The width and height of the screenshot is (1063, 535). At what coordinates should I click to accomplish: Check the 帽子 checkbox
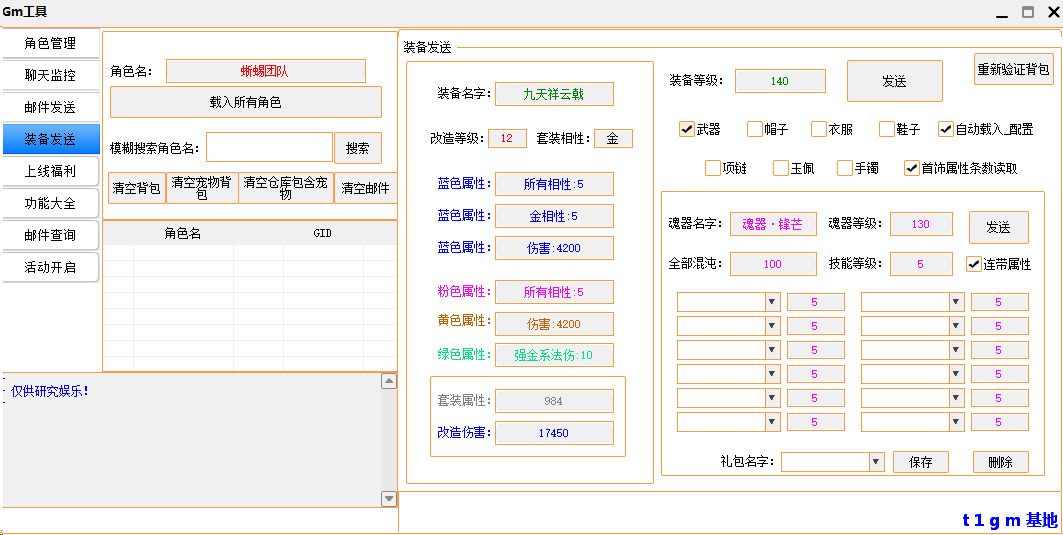(755, 129)
